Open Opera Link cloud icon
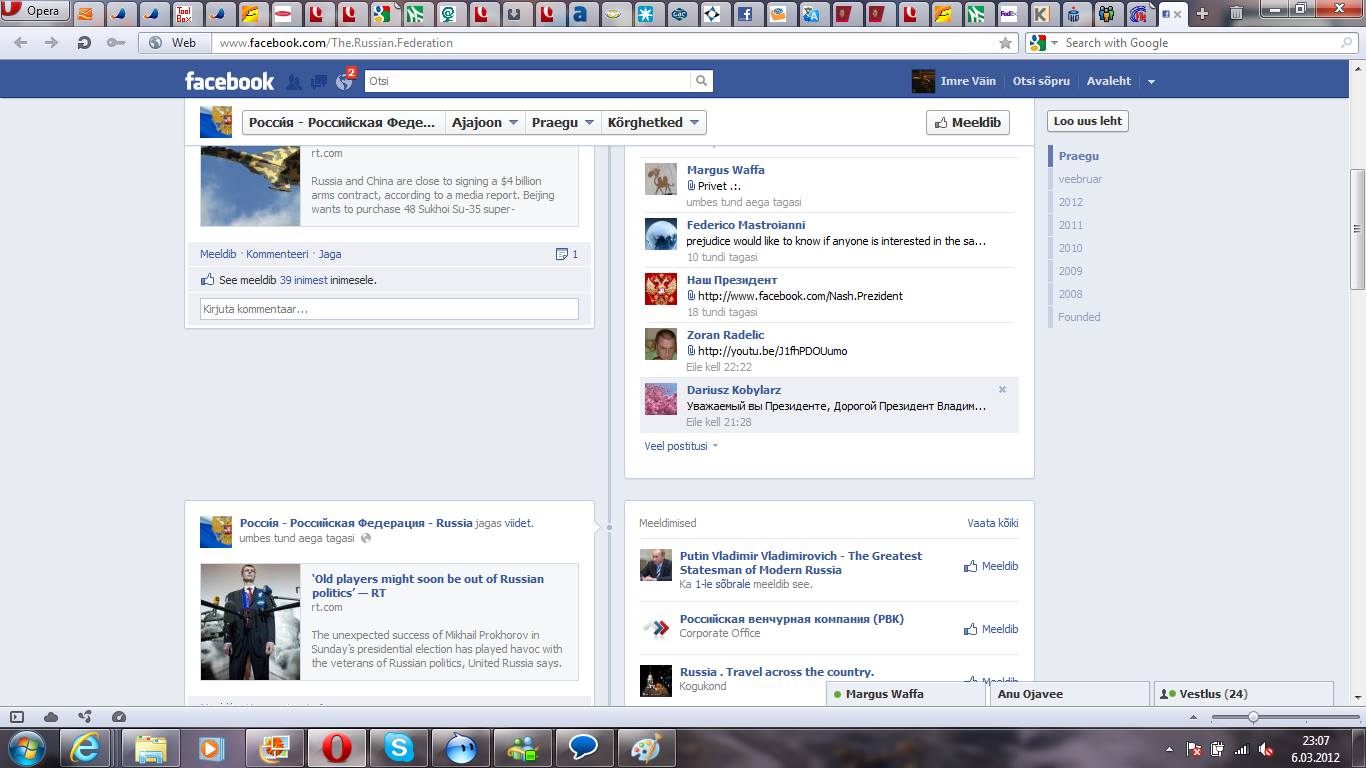 [51, 717]
